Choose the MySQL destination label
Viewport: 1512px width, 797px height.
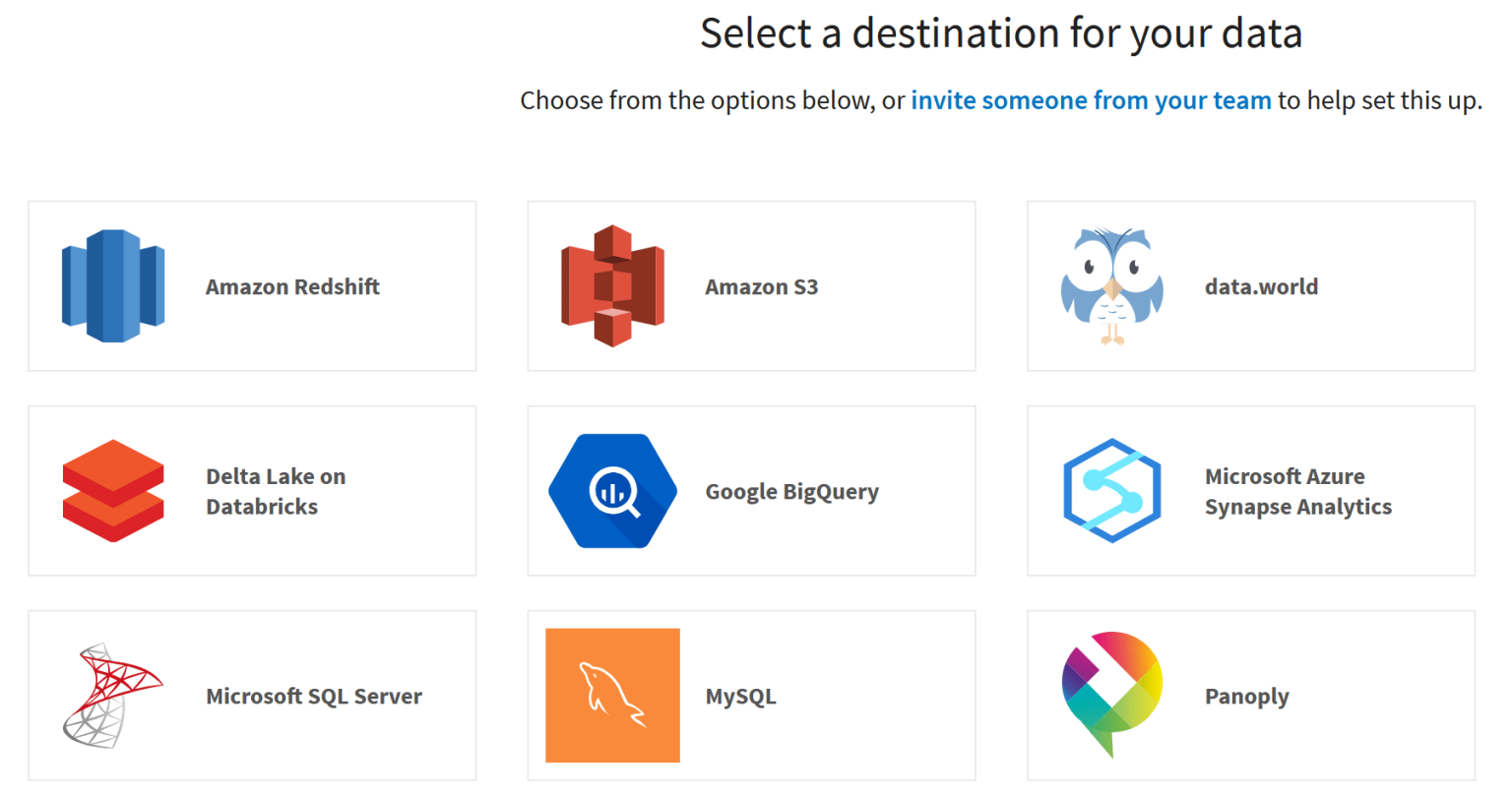click(740, 697)
